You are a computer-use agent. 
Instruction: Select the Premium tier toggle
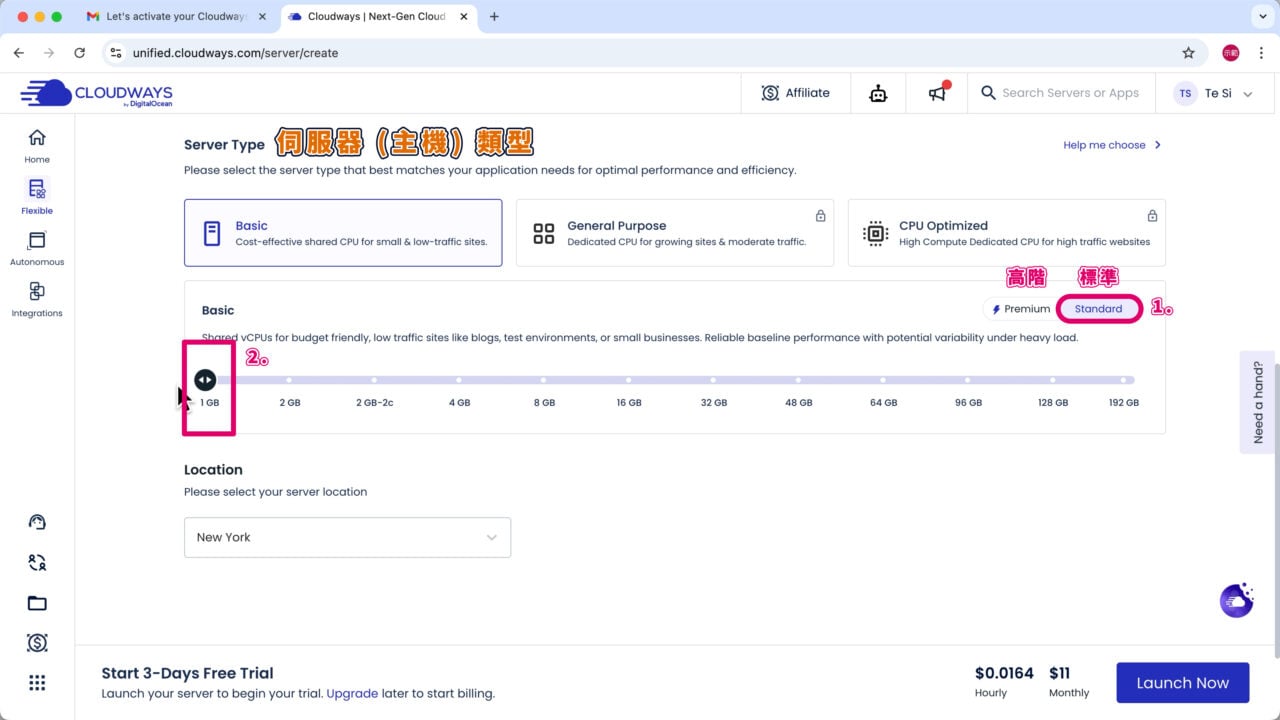click(1020, 309)
